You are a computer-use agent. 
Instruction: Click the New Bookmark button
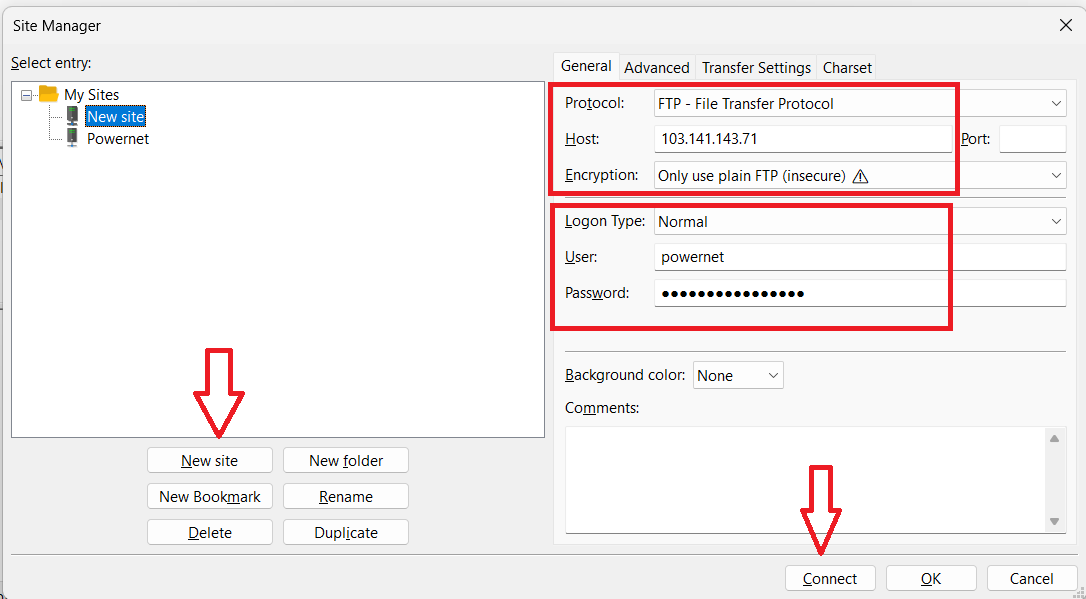pyautogui.click(x=210, y=496)
